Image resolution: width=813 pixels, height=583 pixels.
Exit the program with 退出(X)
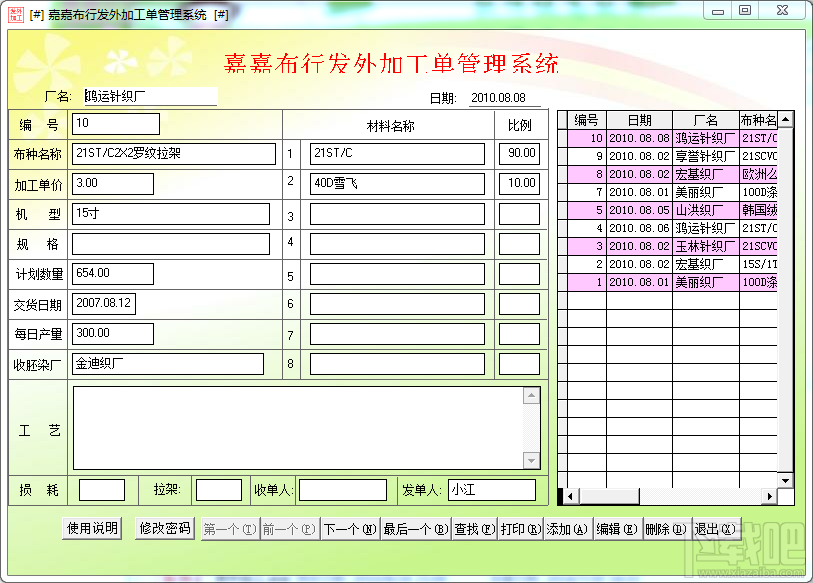tap(715, 529)
